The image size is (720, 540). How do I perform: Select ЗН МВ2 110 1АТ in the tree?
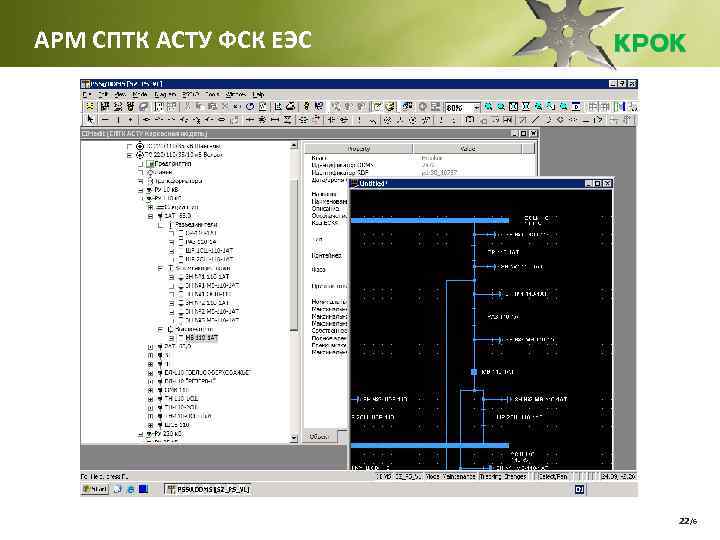(207, 303)
